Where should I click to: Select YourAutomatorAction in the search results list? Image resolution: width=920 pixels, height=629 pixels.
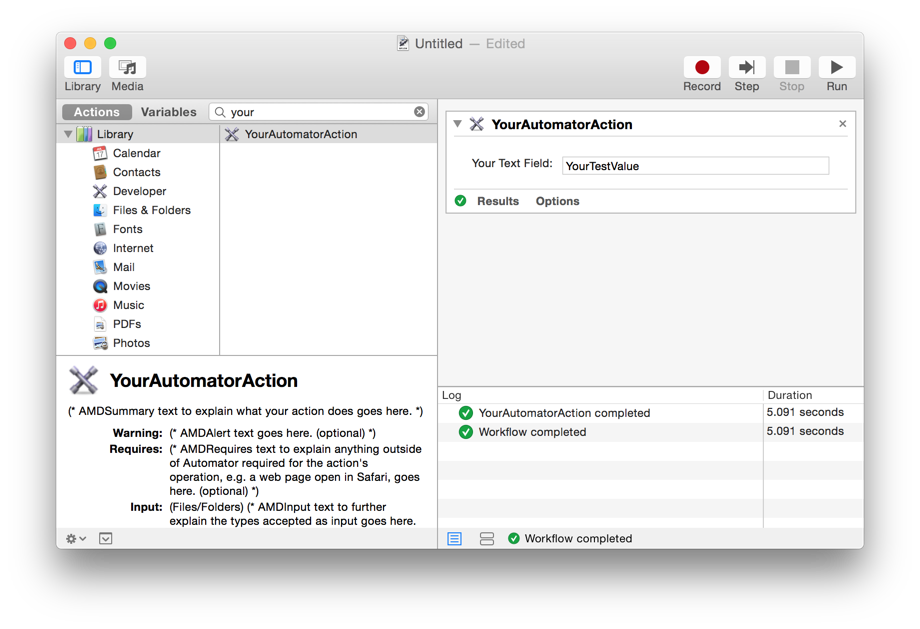(329, 134)
